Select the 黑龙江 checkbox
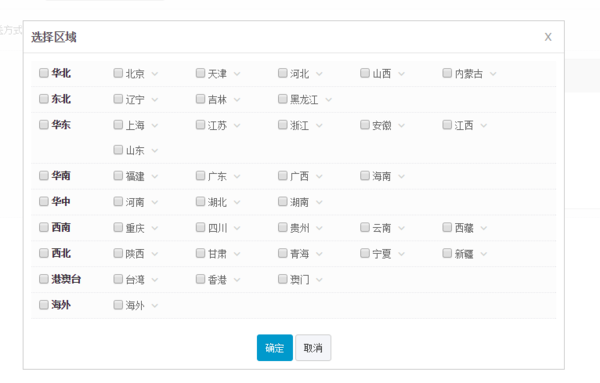Image resolution: width=600 pixels, height=383 pixels. click(x=283, y=99)
